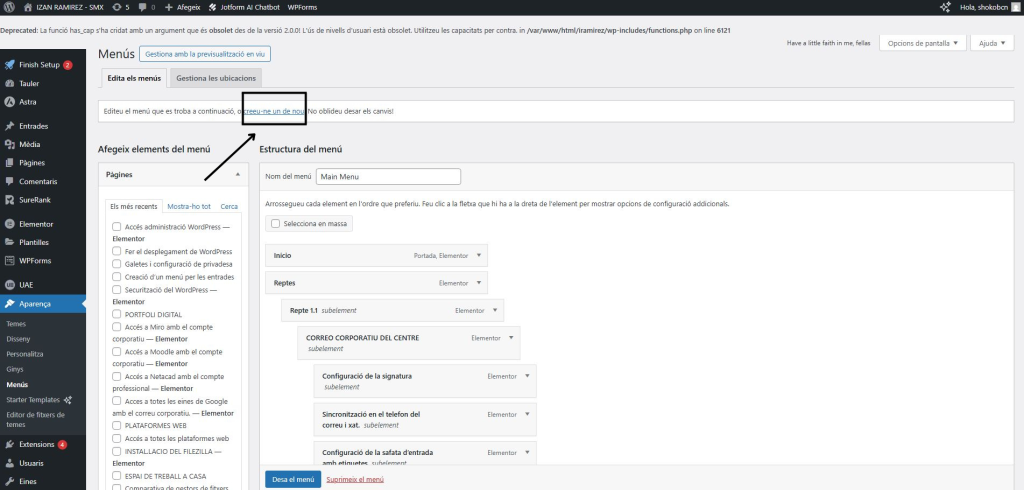Open the Mèdia library icon

[9, 144]
